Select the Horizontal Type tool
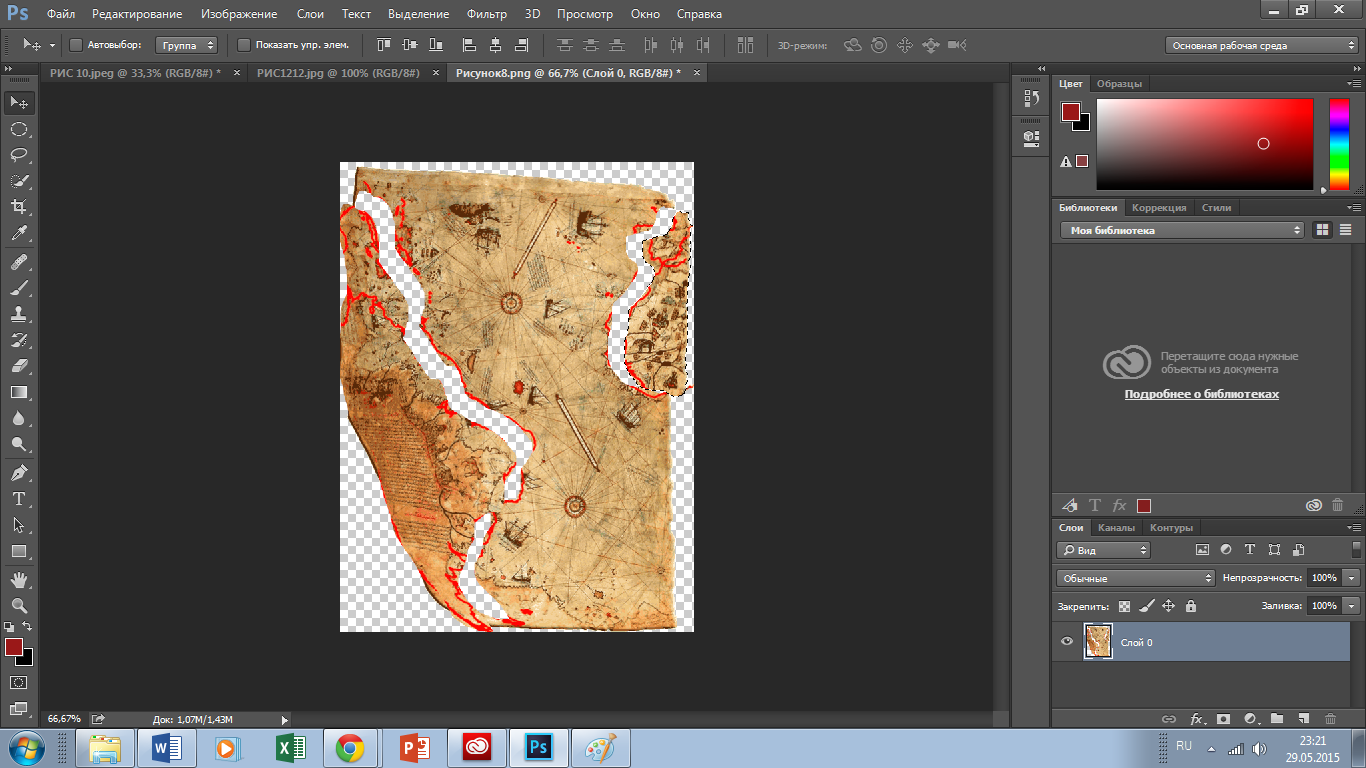This screenshot has height=768, width=1366. (19, 498)
